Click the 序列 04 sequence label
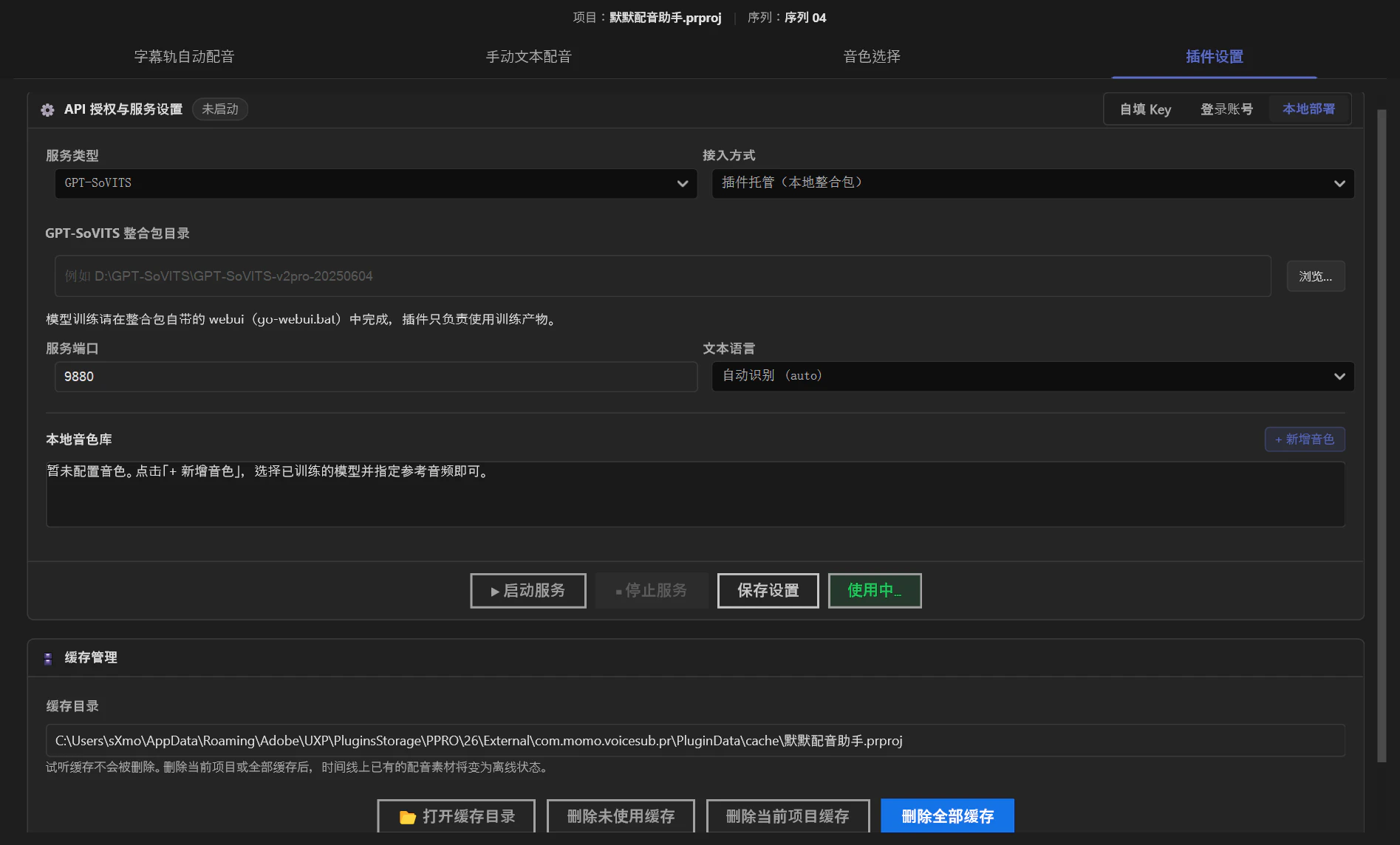This screenshot has width=1400, height=845. (805, 18)
